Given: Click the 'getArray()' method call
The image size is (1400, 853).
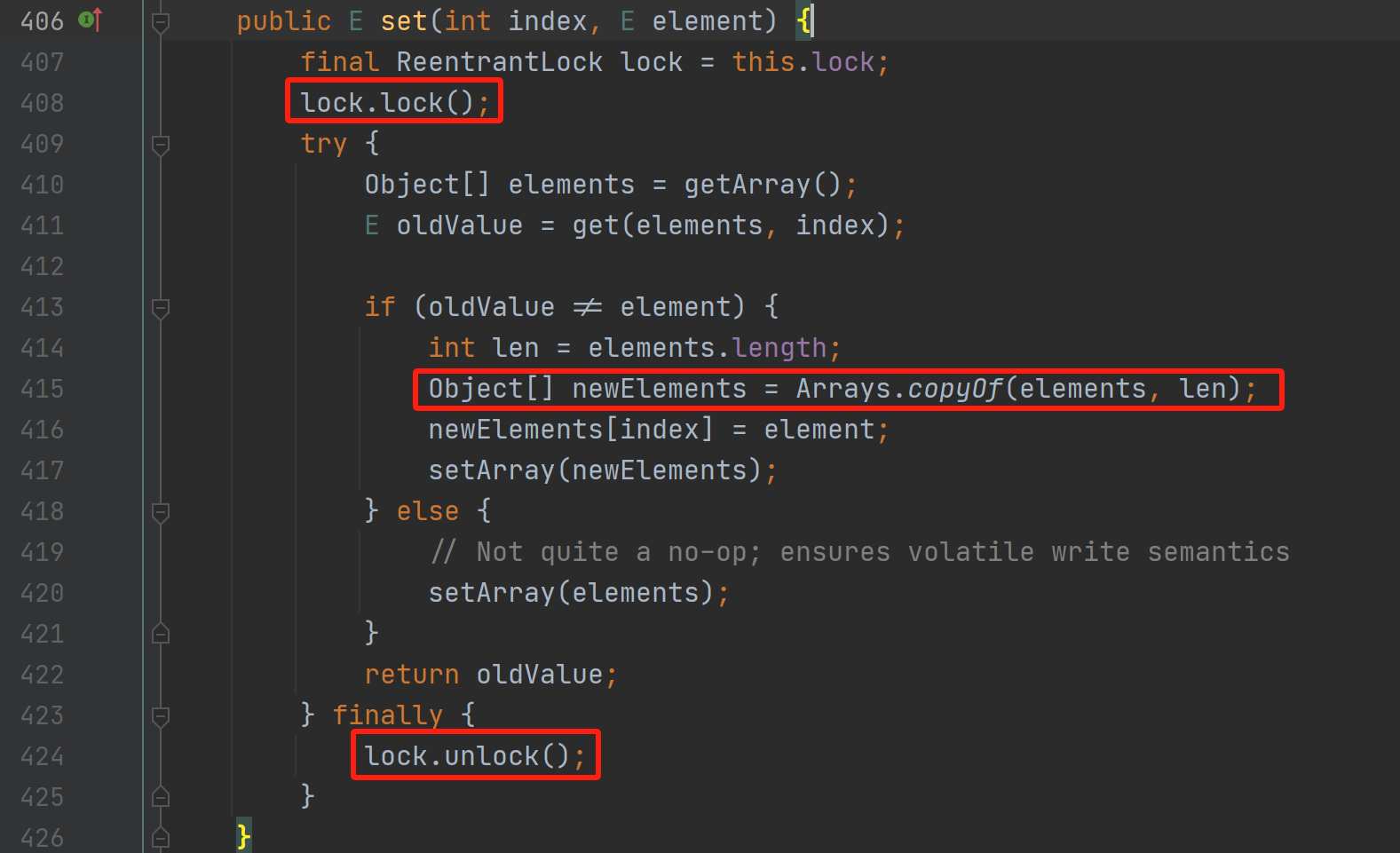Looking at the screenshot, I should point(763,185).
